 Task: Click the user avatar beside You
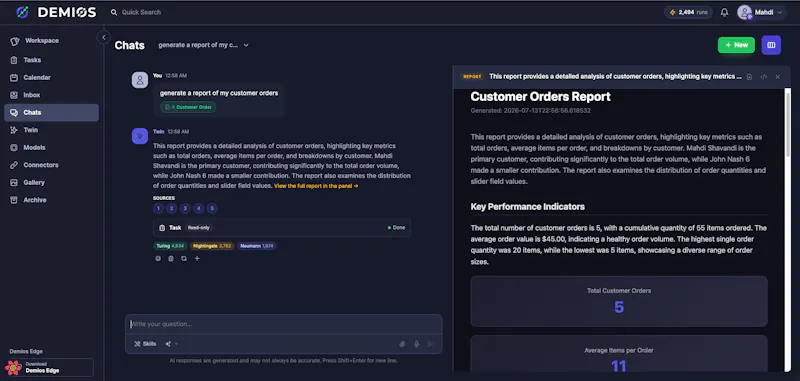click(x=140, y=80)
